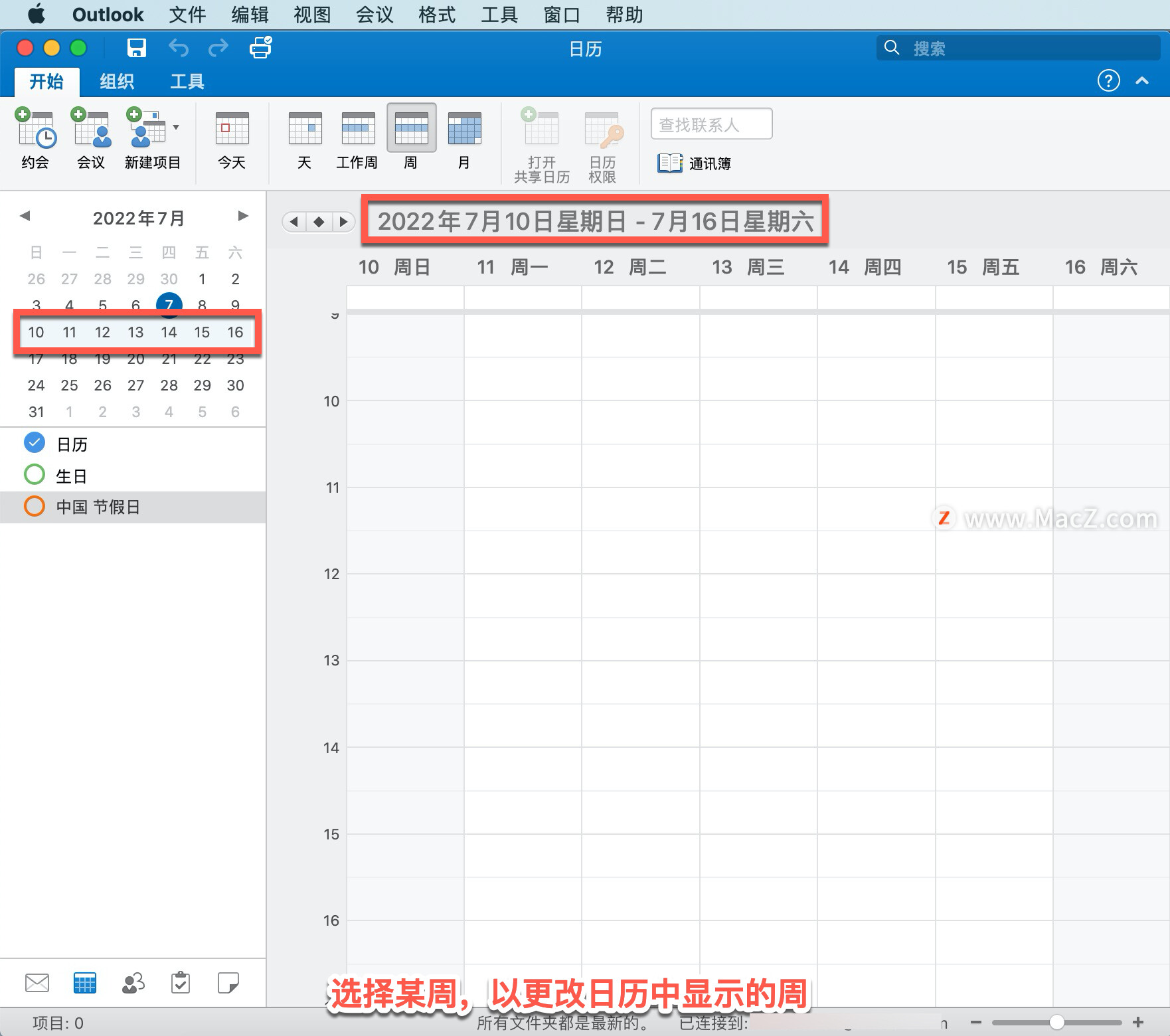Switch to Tasks view icon

(x=181, y=982)
